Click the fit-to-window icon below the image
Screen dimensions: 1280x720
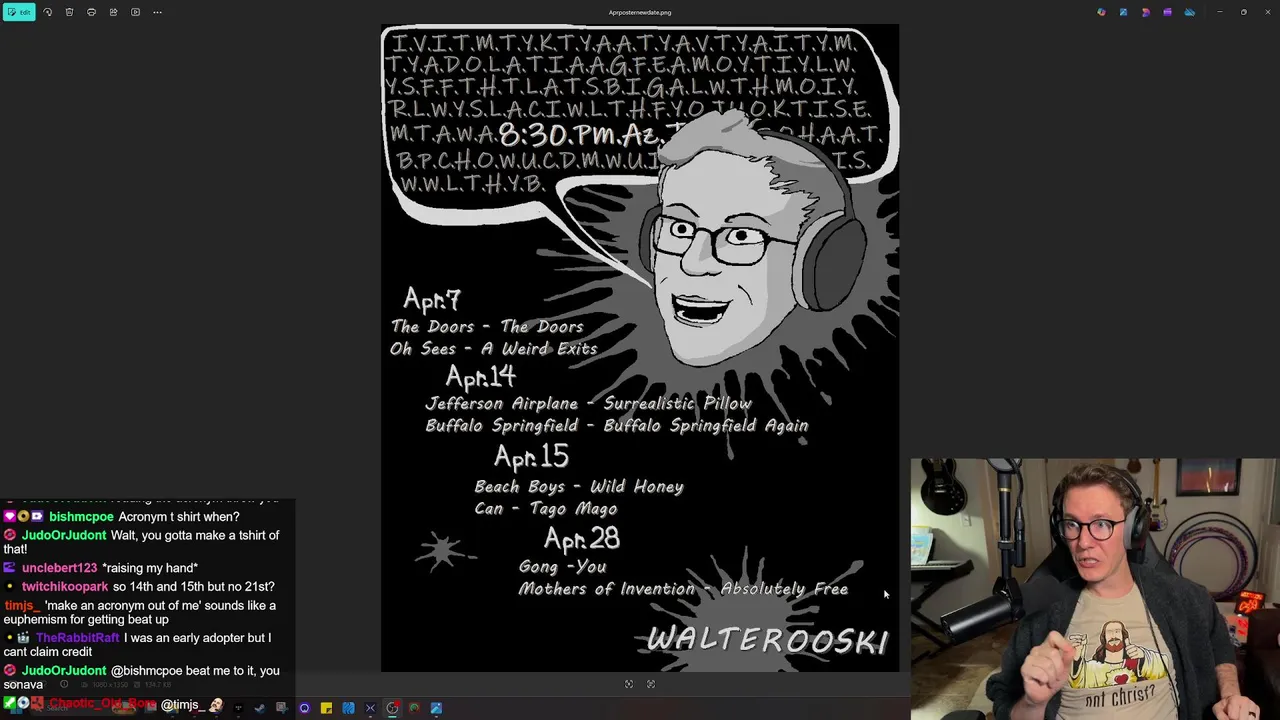(629, 684)
